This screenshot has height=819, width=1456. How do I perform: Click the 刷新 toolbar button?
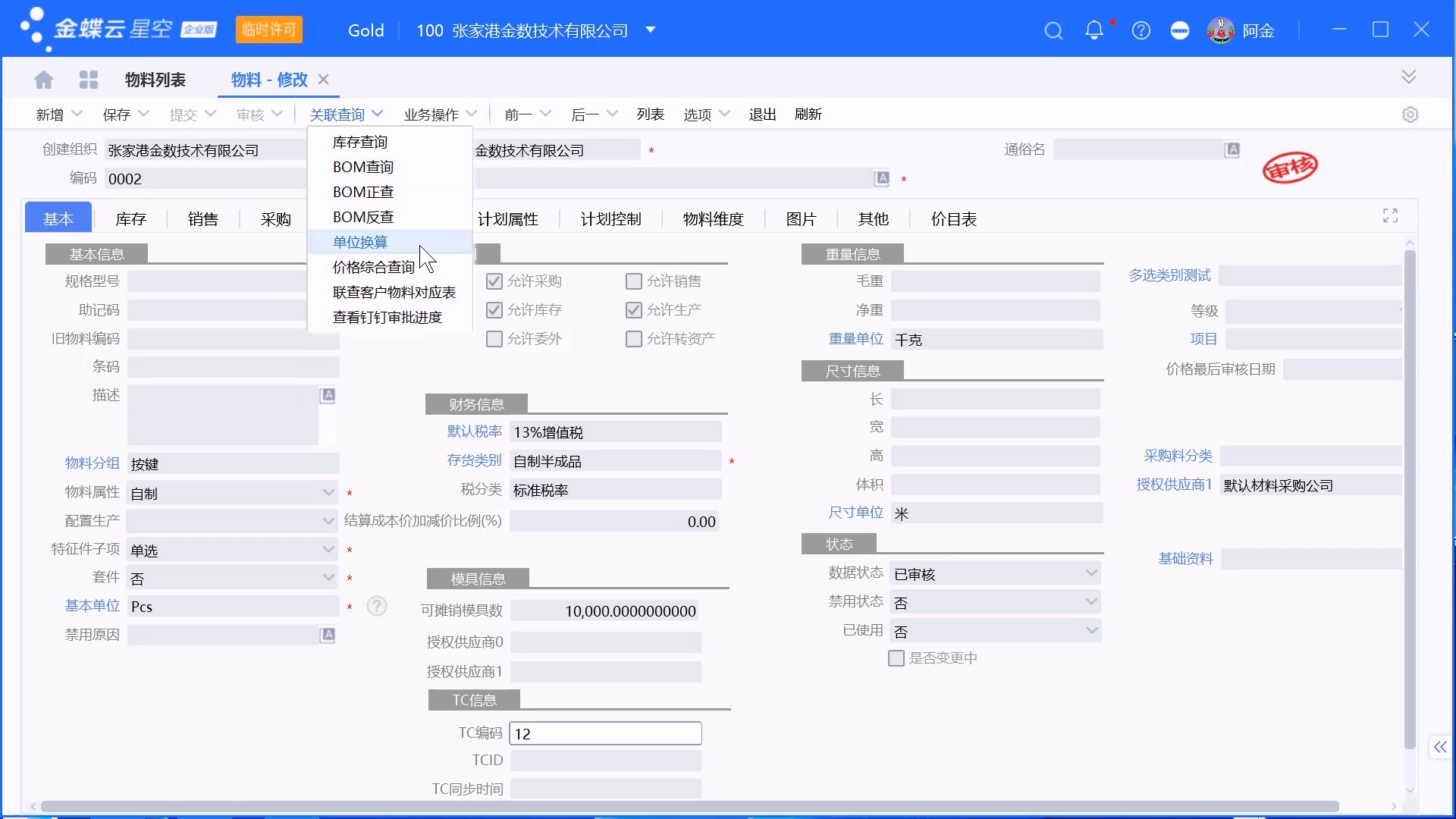pyautogui.click(x=808, y=115)
